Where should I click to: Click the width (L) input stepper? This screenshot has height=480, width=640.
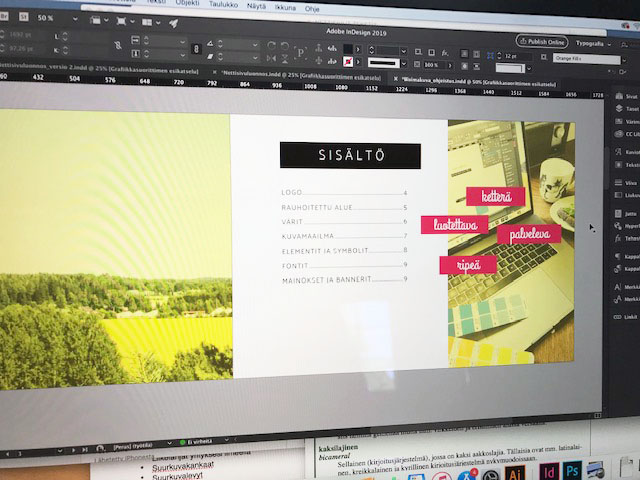click(65, 36)
